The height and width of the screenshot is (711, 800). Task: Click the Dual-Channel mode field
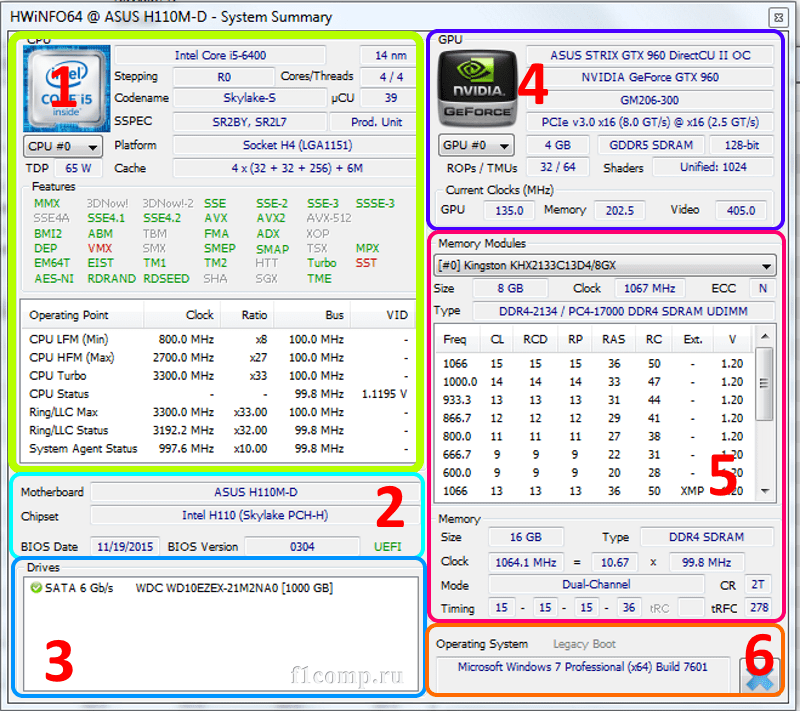click(596, 585)
